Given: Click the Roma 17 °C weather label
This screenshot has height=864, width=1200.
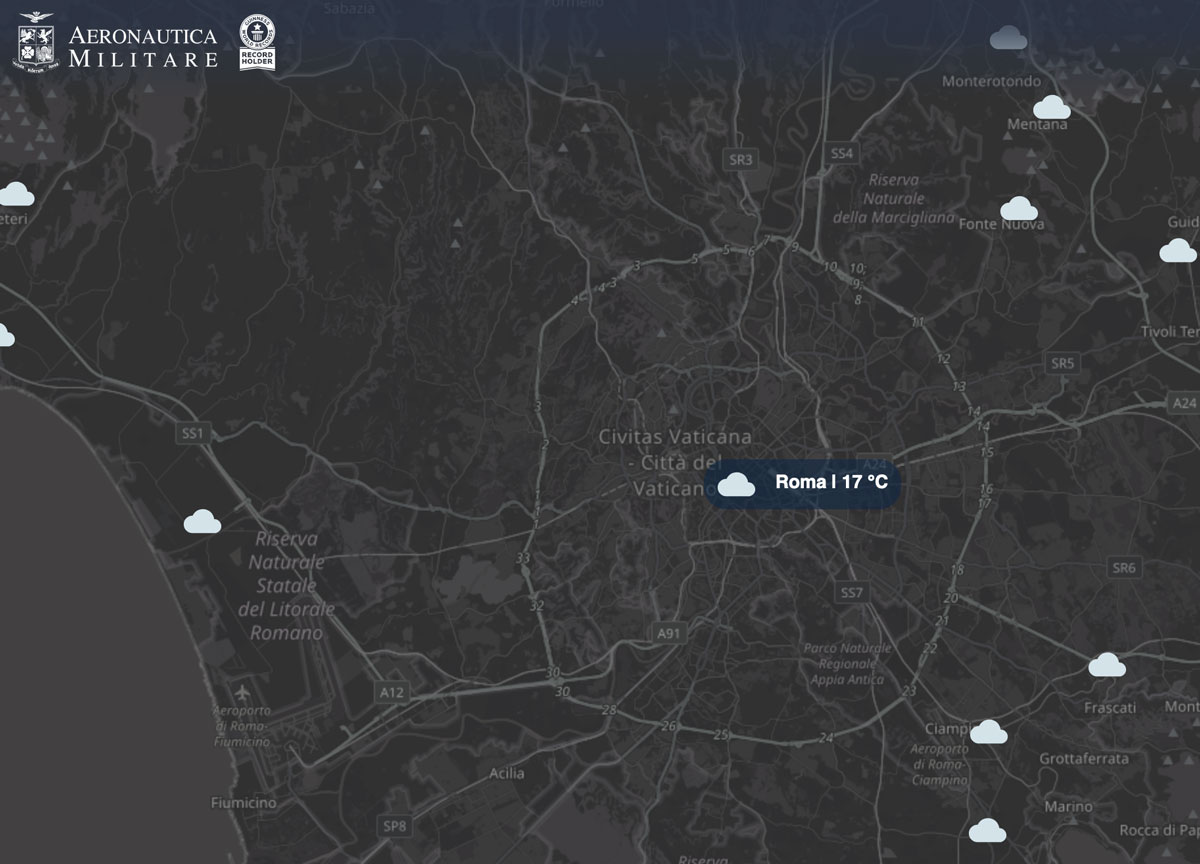Looking at the screenshot, I should click(x=831, y=483).
